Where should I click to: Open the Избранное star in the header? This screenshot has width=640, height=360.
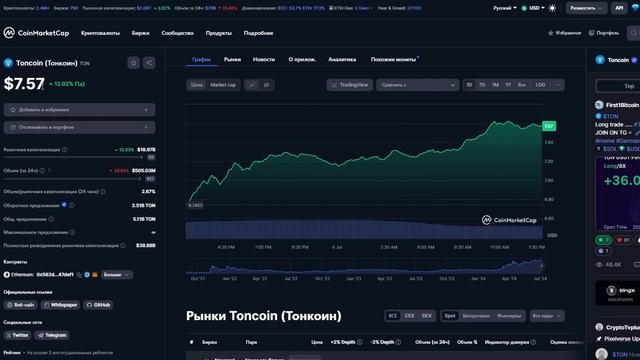pyautogui.click(x=564, y=33)
